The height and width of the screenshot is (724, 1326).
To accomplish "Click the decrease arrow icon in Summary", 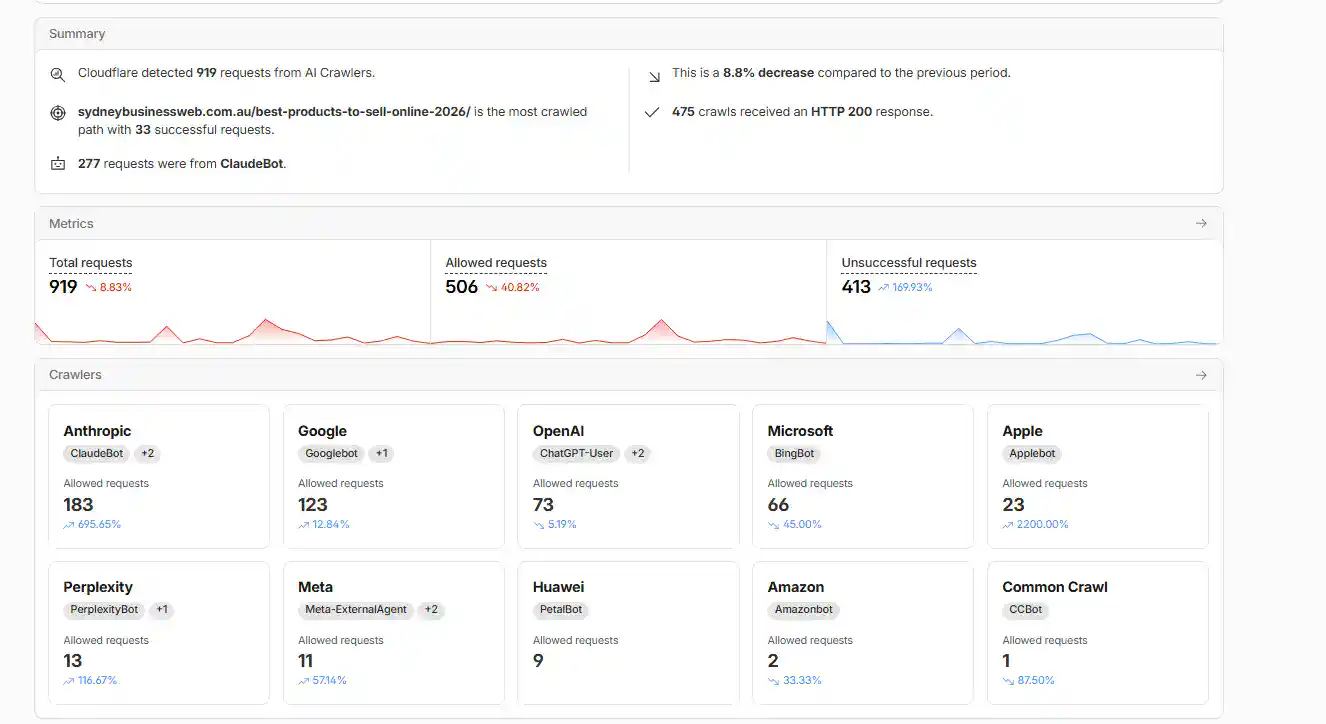I will point(653,75).
